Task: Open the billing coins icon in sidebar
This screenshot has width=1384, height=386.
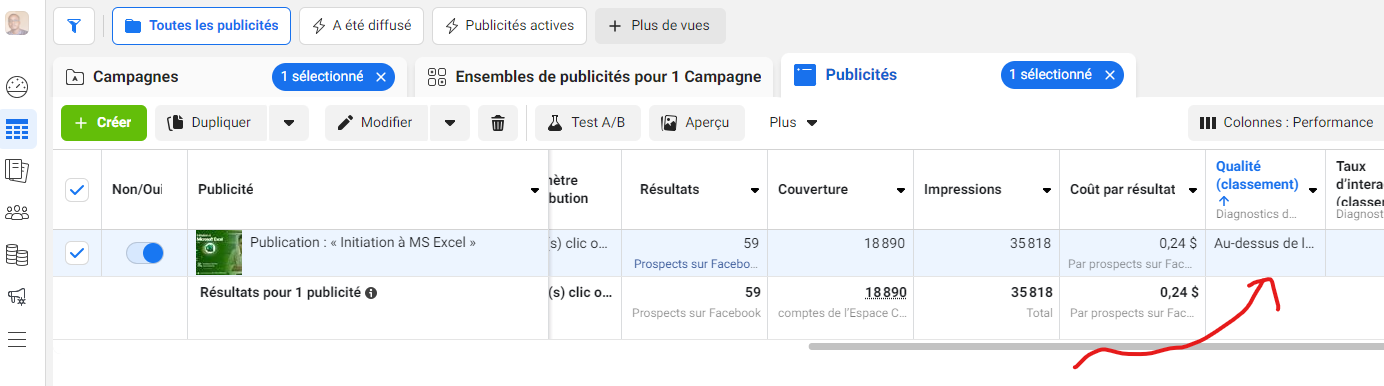Action: click(17, 255)
